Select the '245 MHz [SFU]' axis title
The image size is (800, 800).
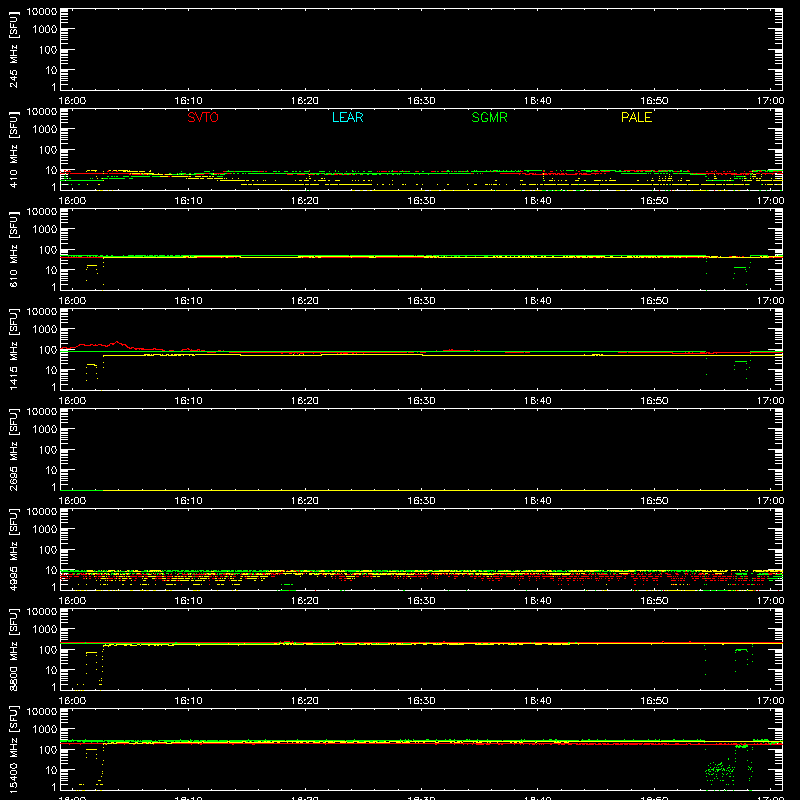13,49
